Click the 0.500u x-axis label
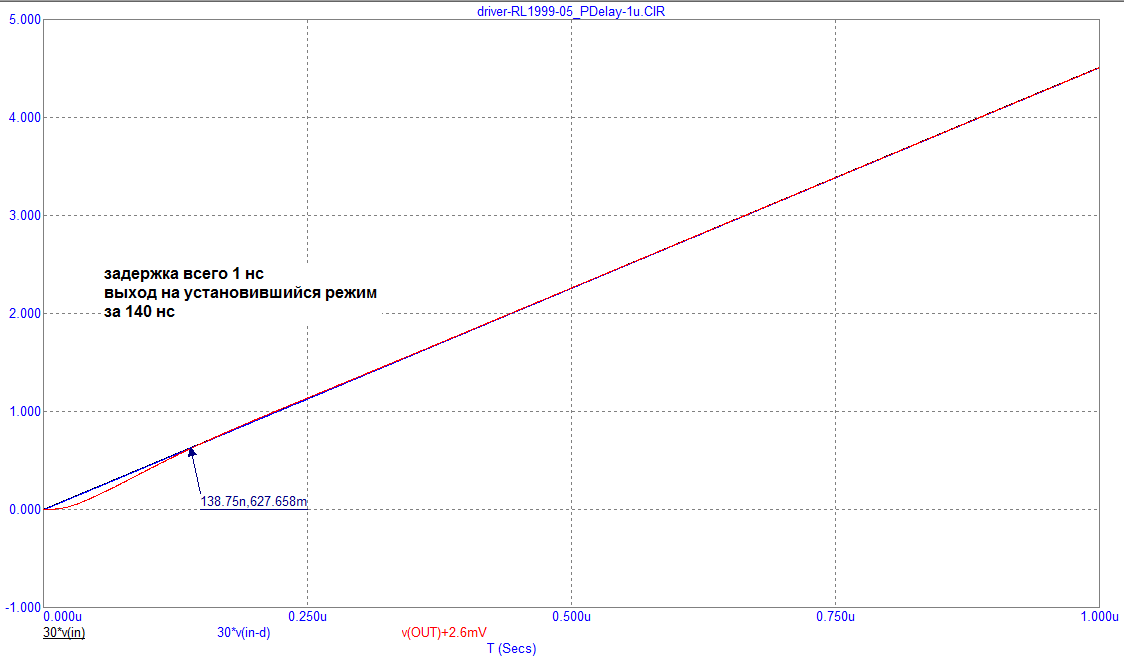Image resolution: width=1124 pixels, height=659 pixels. [x=571, y=617]
